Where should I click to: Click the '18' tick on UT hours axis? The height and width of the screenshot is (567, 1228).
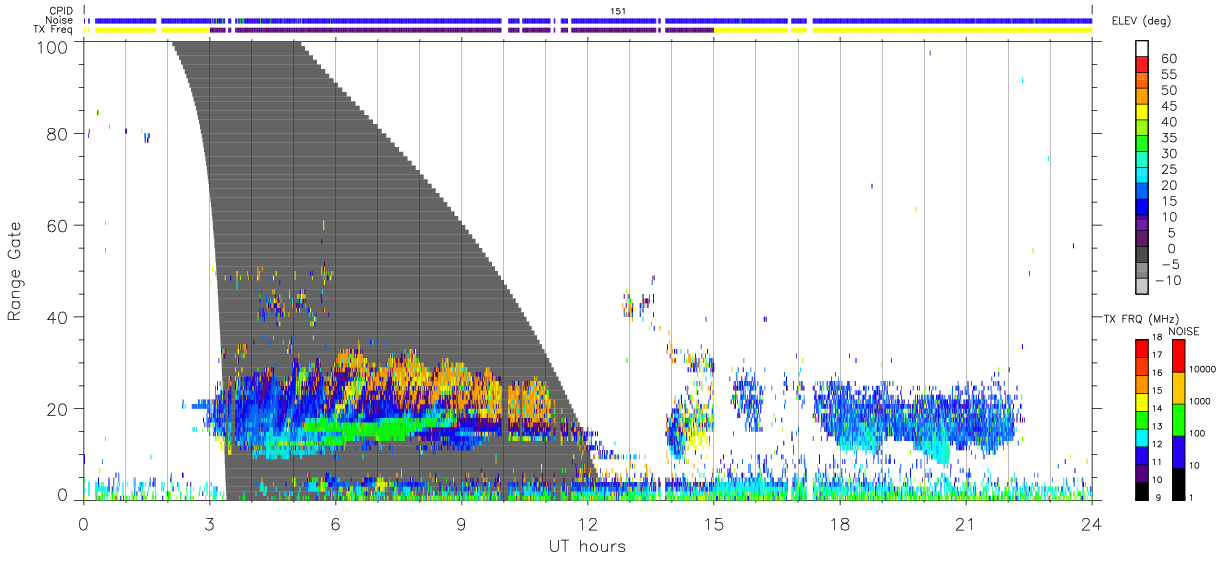click(840, 523)
